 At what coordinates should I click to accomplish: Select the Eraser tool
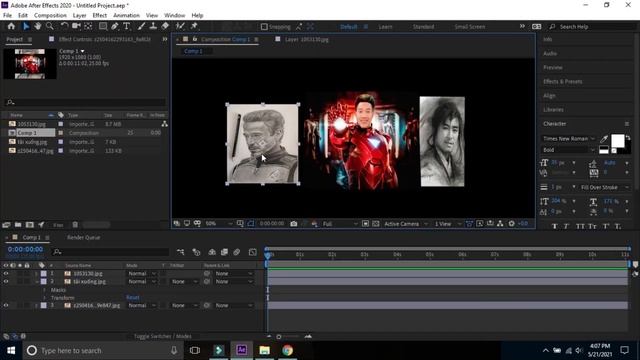(x=165, y=26)
